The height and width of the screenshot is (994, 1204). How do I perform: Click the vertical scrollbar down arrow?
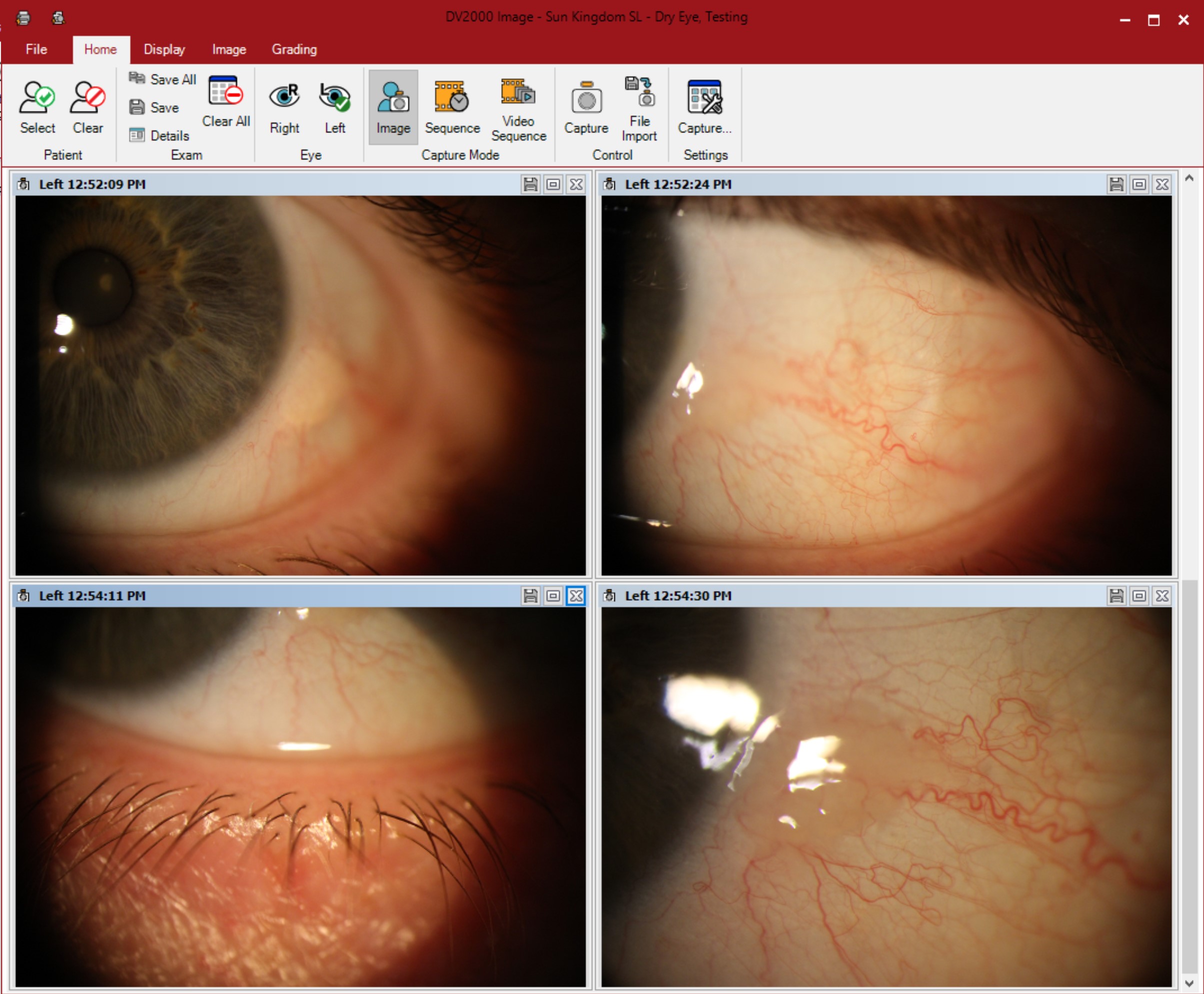click(1189, 983)
